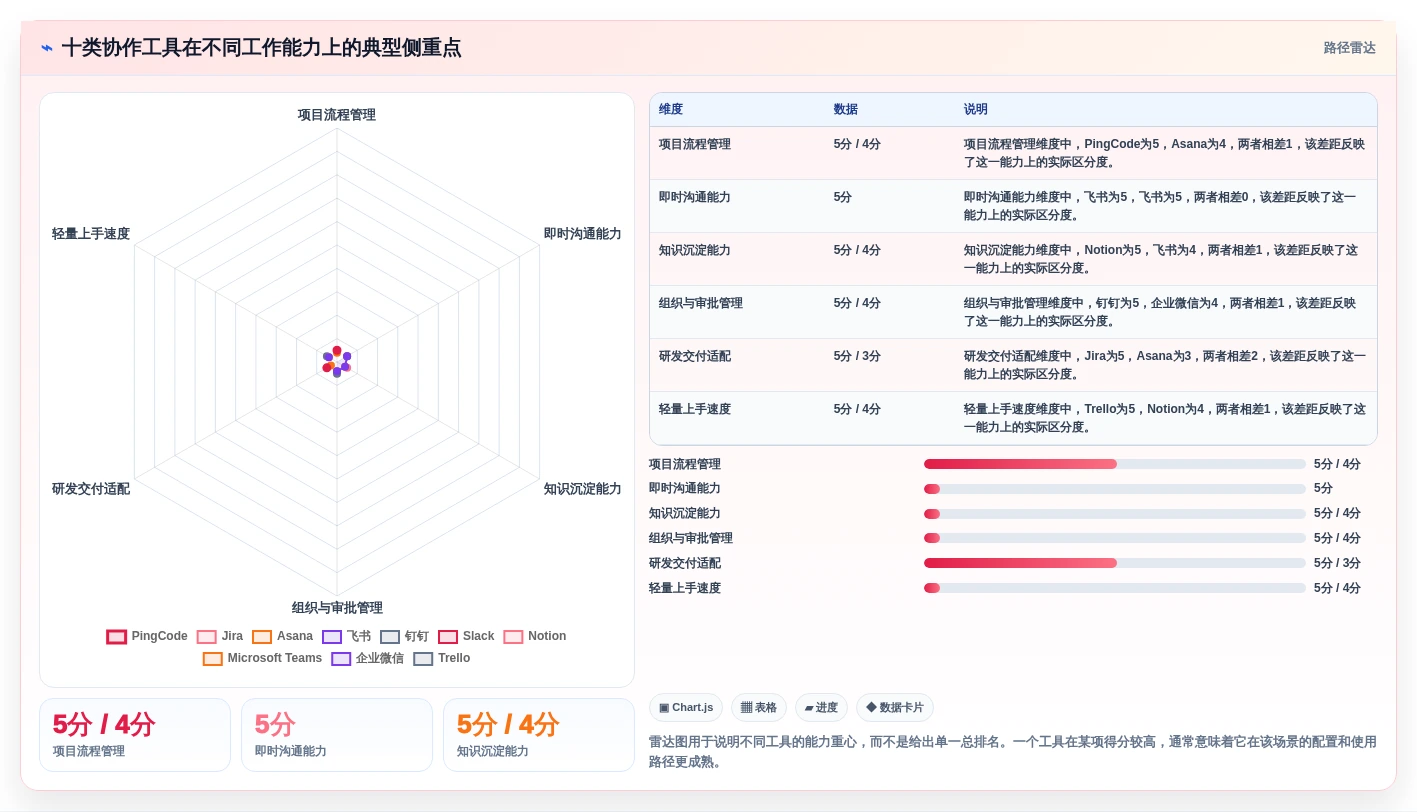The width and height of the screenshot is (1417, 812).
Task: Click the 轻量上手速度 progress bar
Action: coord(1115,588)
